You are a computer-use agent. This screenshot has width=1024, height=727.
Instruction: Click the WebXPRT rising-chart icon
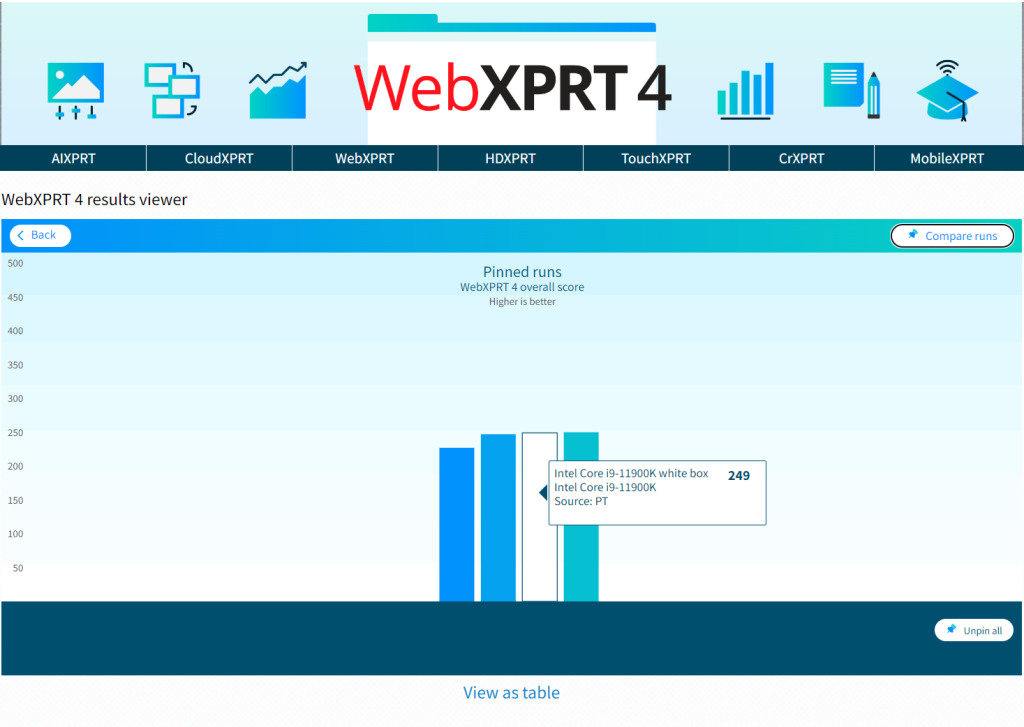click(x=278, y=91)
